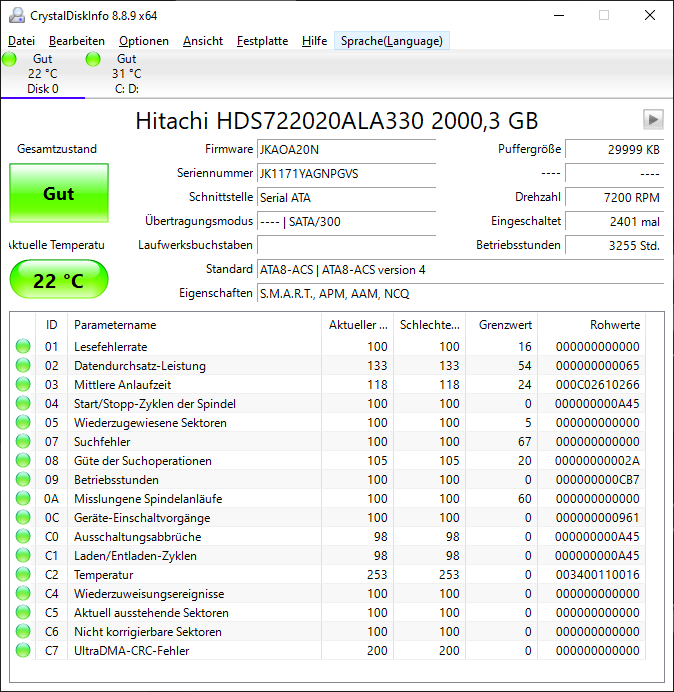Open the Datei menu

21,41
